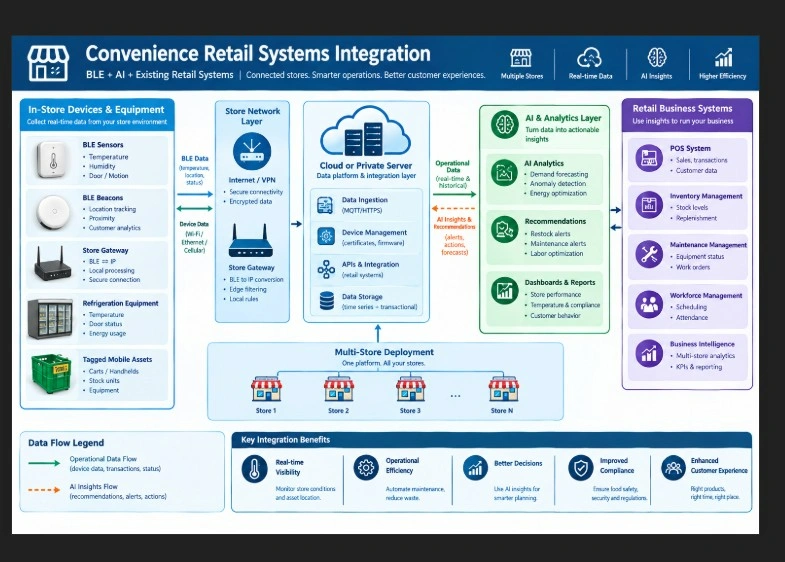The width and height of the screenshot is (785, 562).
Task: Click the "AI Insights & Recommendations" orange label
Action: click(x=454, y=223)
